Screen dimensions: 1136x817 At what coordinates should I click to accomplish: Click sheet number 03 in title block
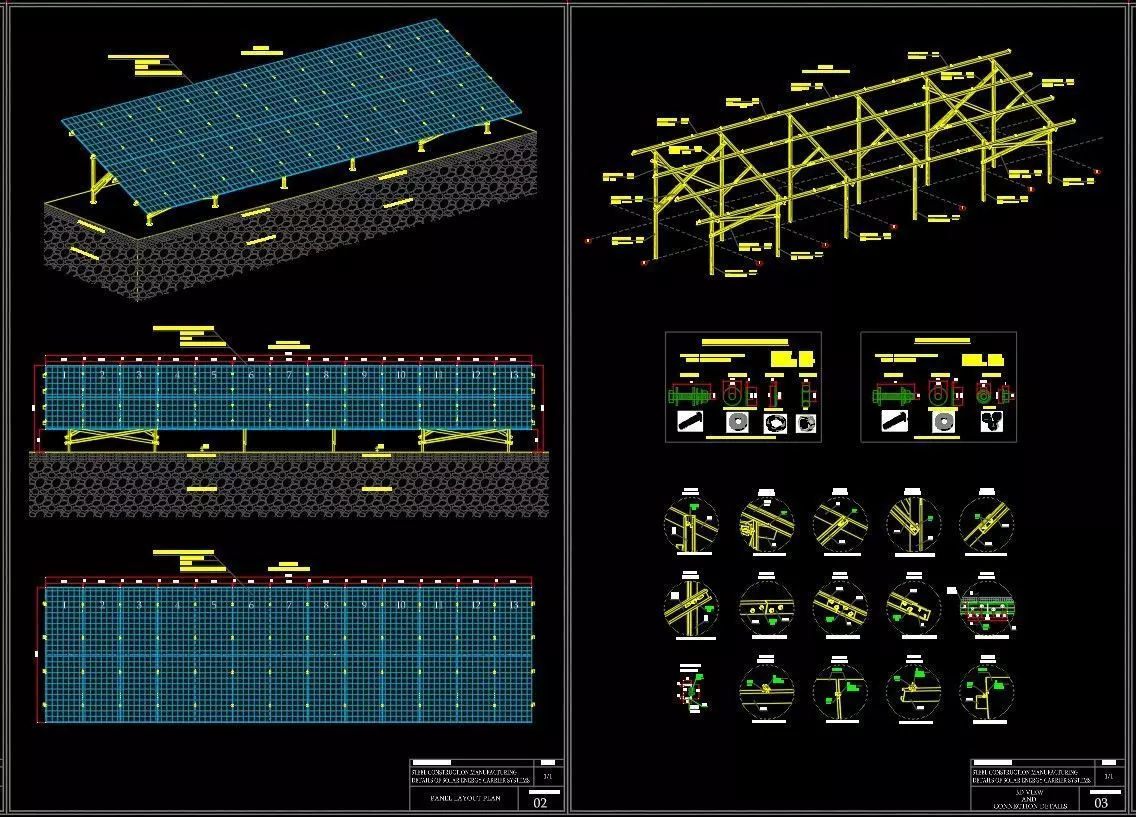tap(1101, 802)
